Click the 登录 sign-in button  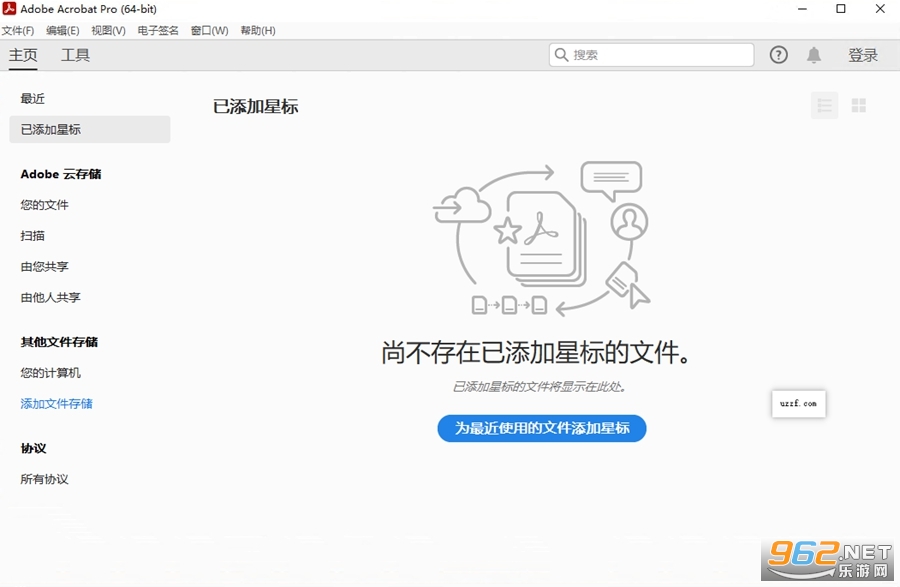tap(863, 55)
